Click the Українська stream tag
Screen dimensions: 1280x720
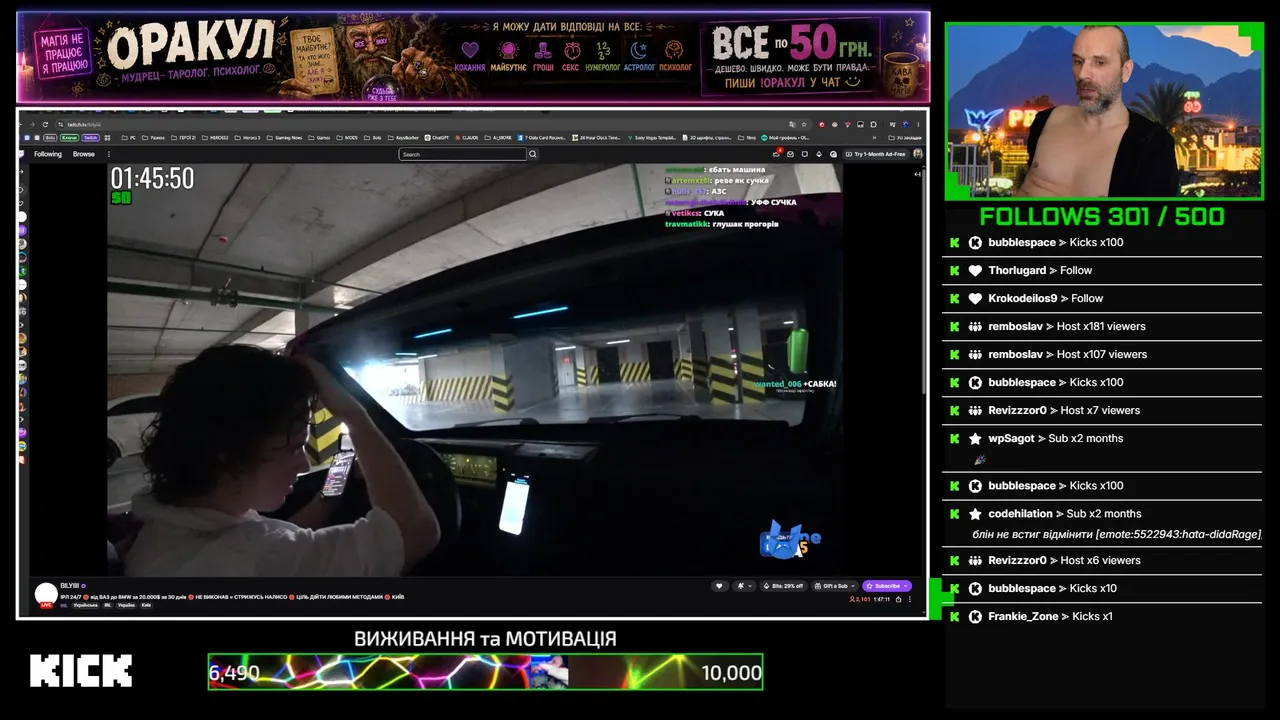(x=86, y=605)
